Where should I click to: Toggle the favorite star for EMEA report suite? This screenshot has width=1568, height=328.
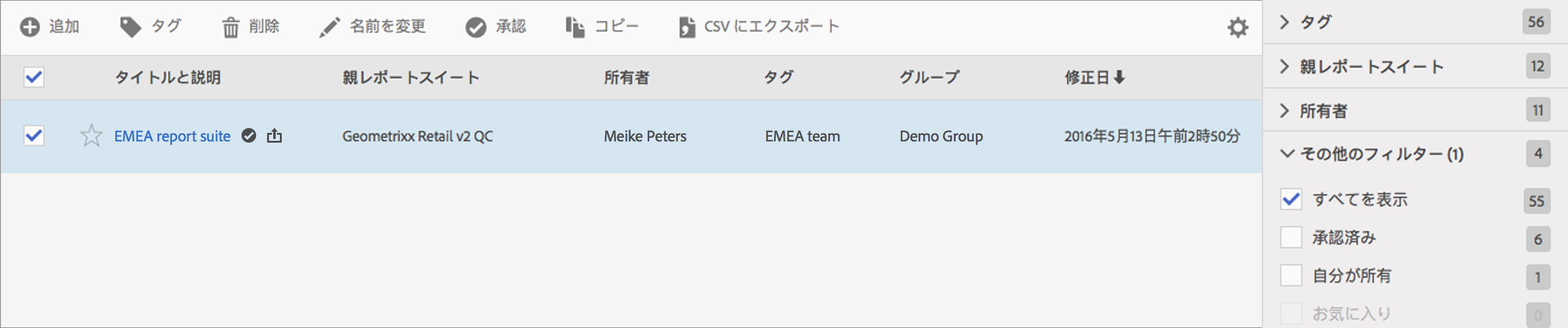tap(91, 135)
